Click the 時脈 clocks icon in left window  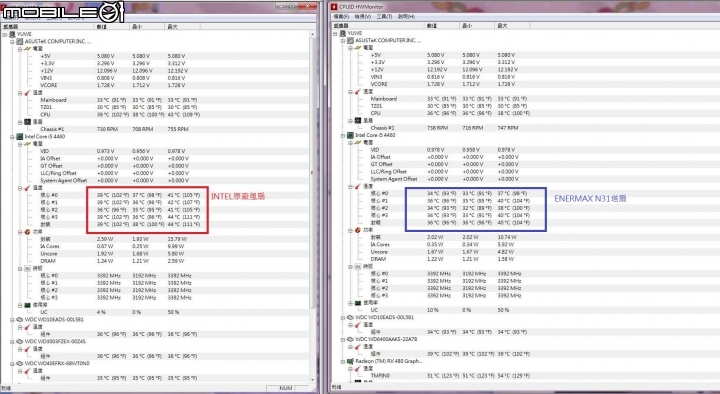(27, 268)
